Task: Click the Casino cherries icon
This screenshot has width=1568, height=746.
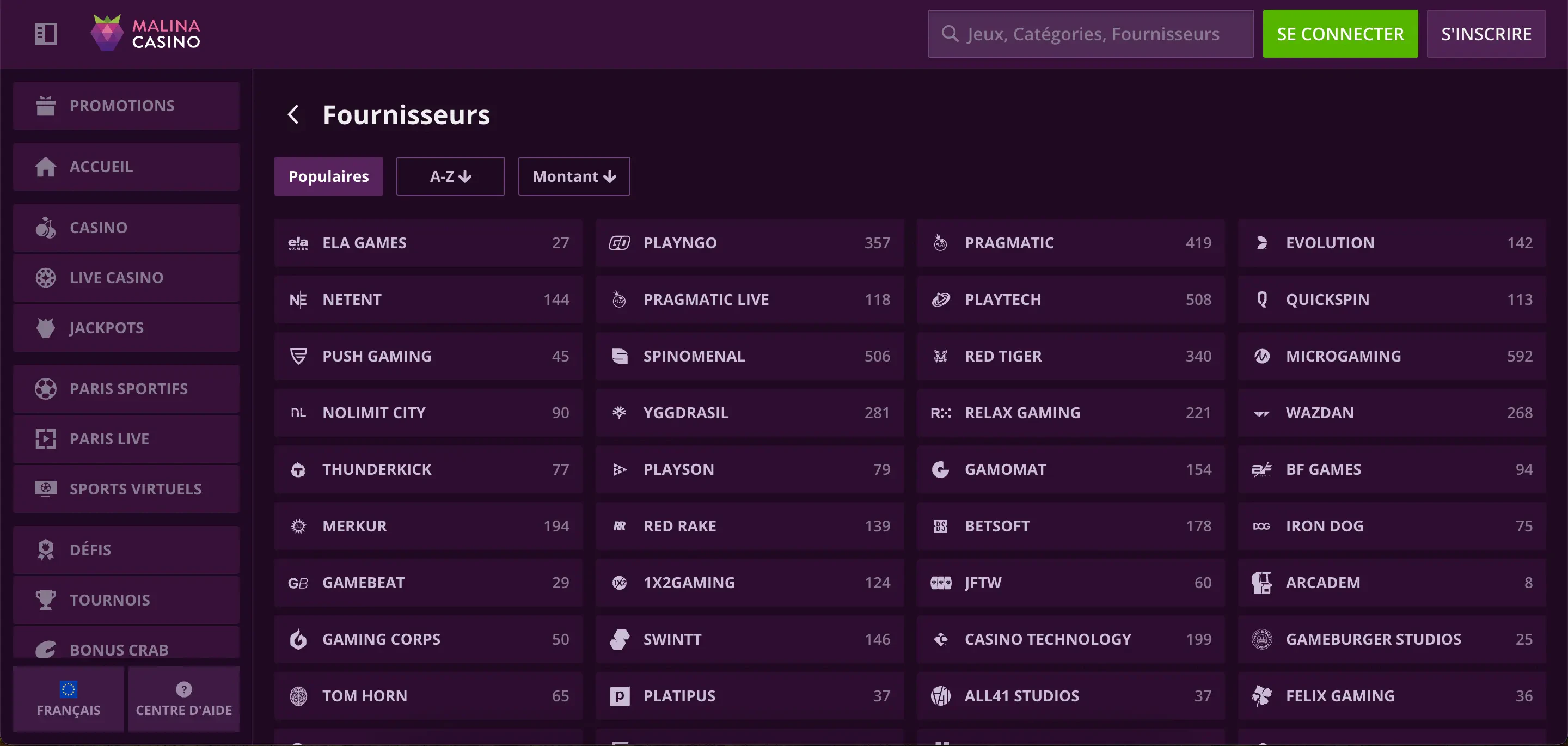Action: [x=46, y=227]
